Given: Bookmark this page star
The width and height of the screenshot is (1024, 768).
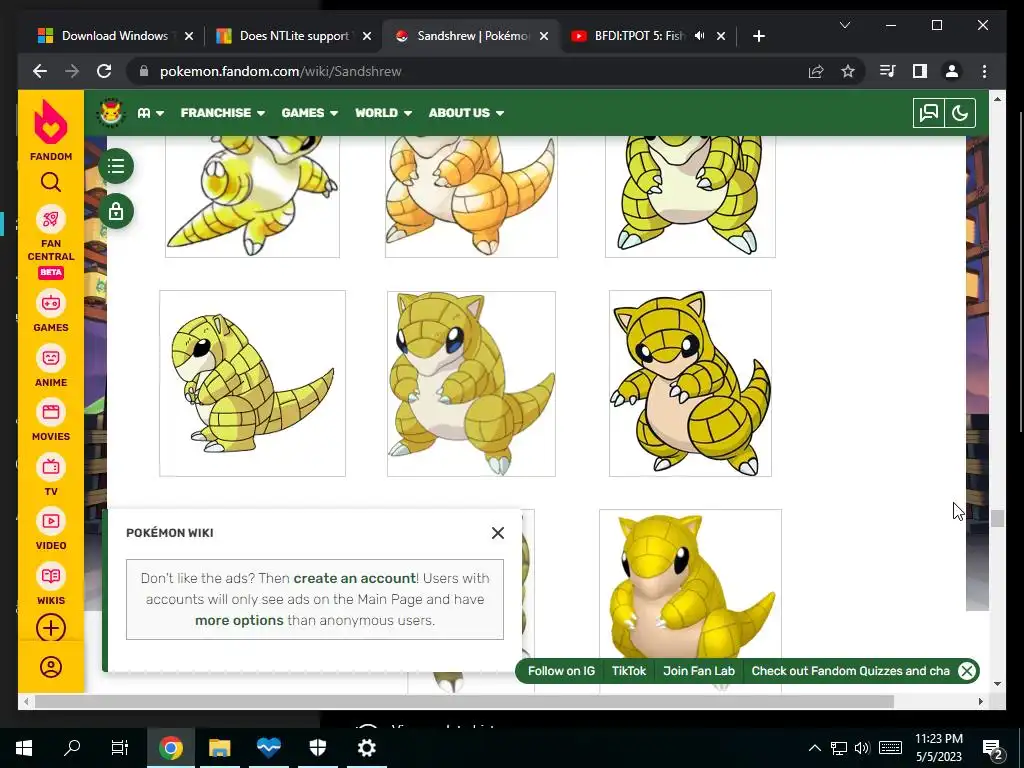Looking at the screenshot, I should tap(848, 72).
